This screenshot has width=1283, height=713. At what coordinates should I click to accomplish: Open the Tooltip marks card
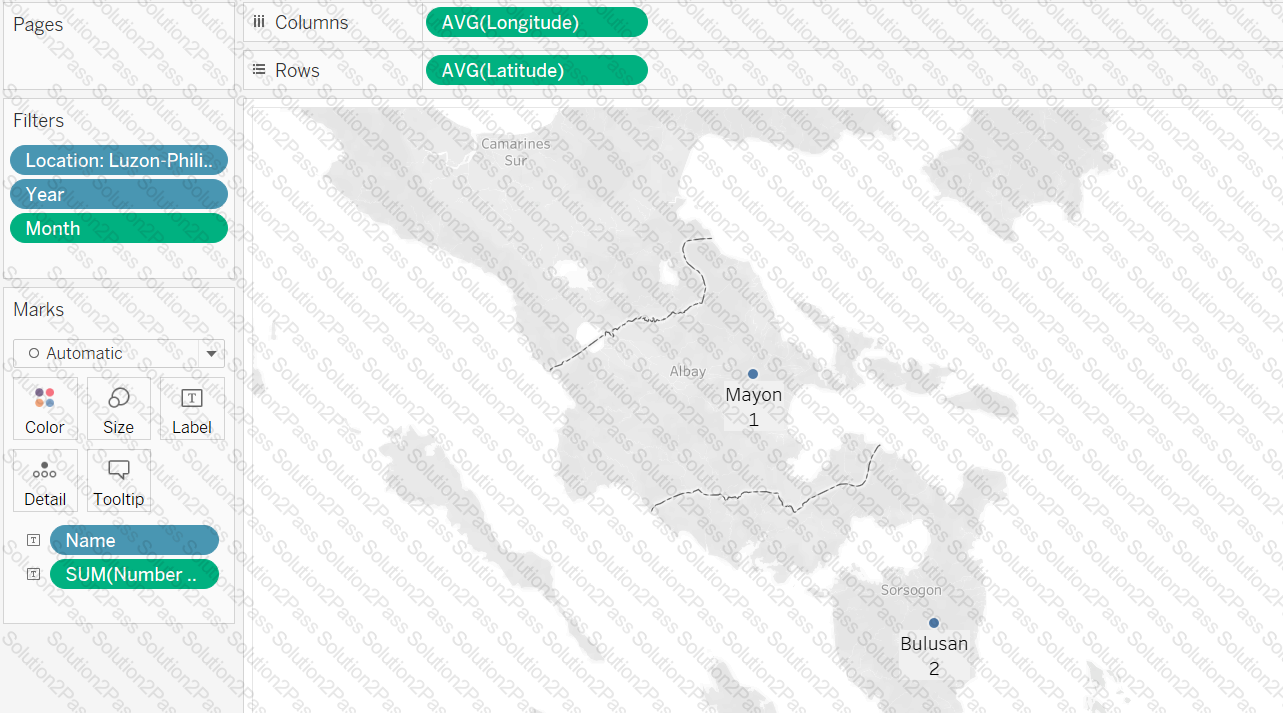(118, 481)
